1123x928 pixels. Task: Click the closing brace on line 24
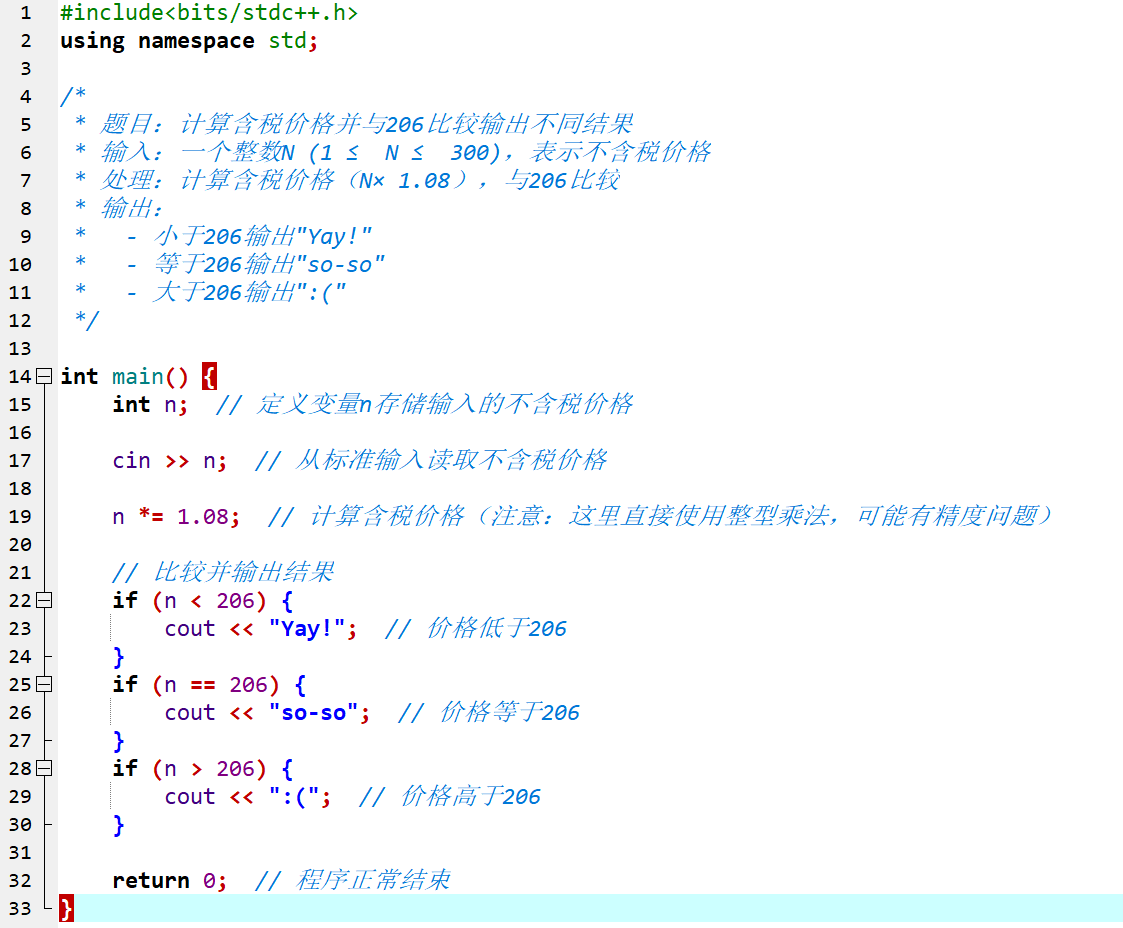click(119, 657)
